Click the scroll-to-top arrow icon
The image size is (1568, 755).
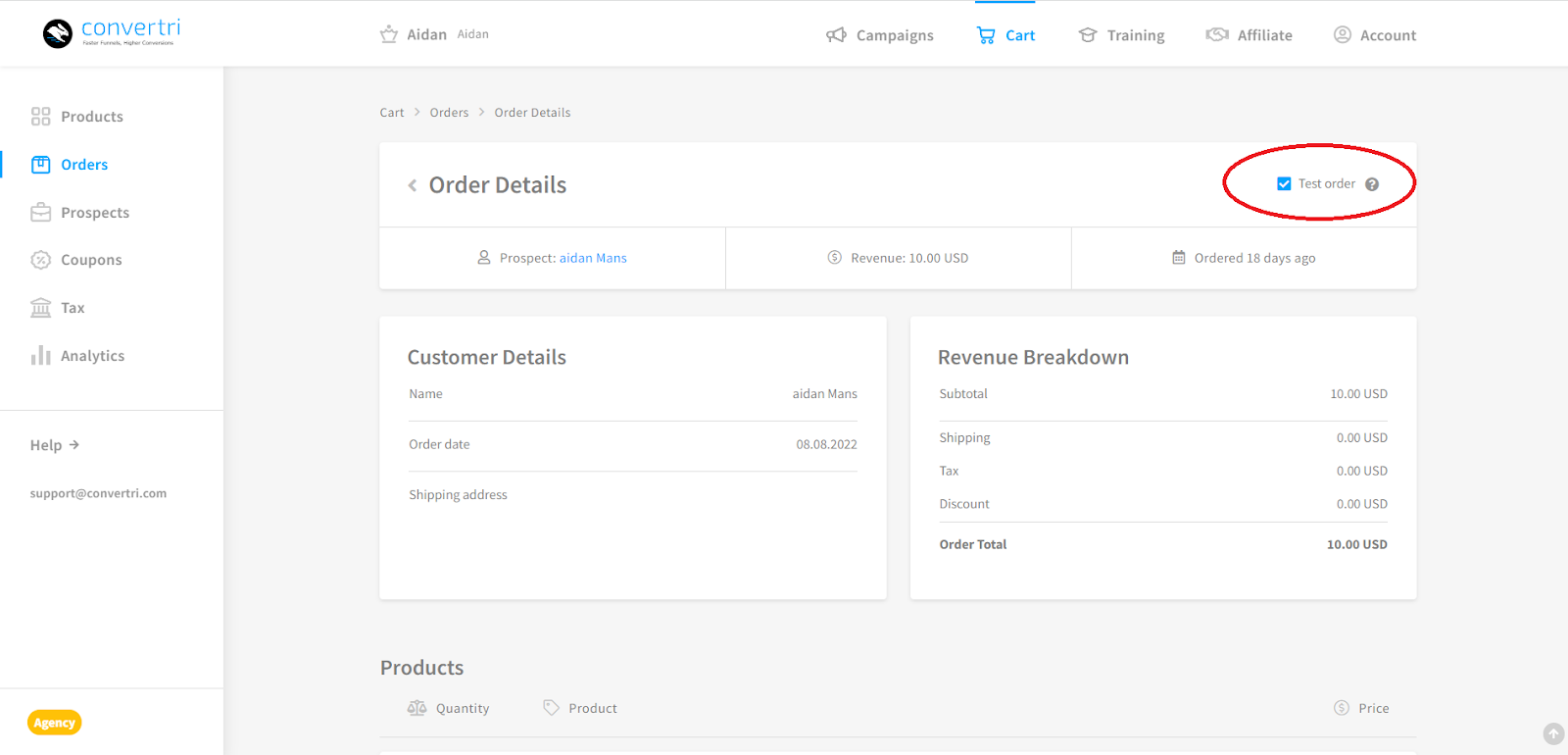(x=1553, y=733)
